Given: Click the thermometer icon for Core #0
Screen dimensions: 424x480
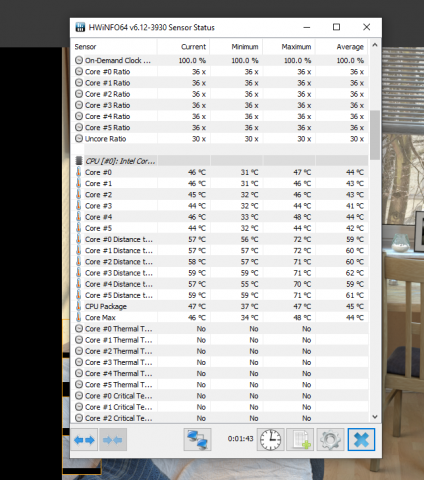Looking at the screenshot, I should pyautogui.click(x=79, y=172).
